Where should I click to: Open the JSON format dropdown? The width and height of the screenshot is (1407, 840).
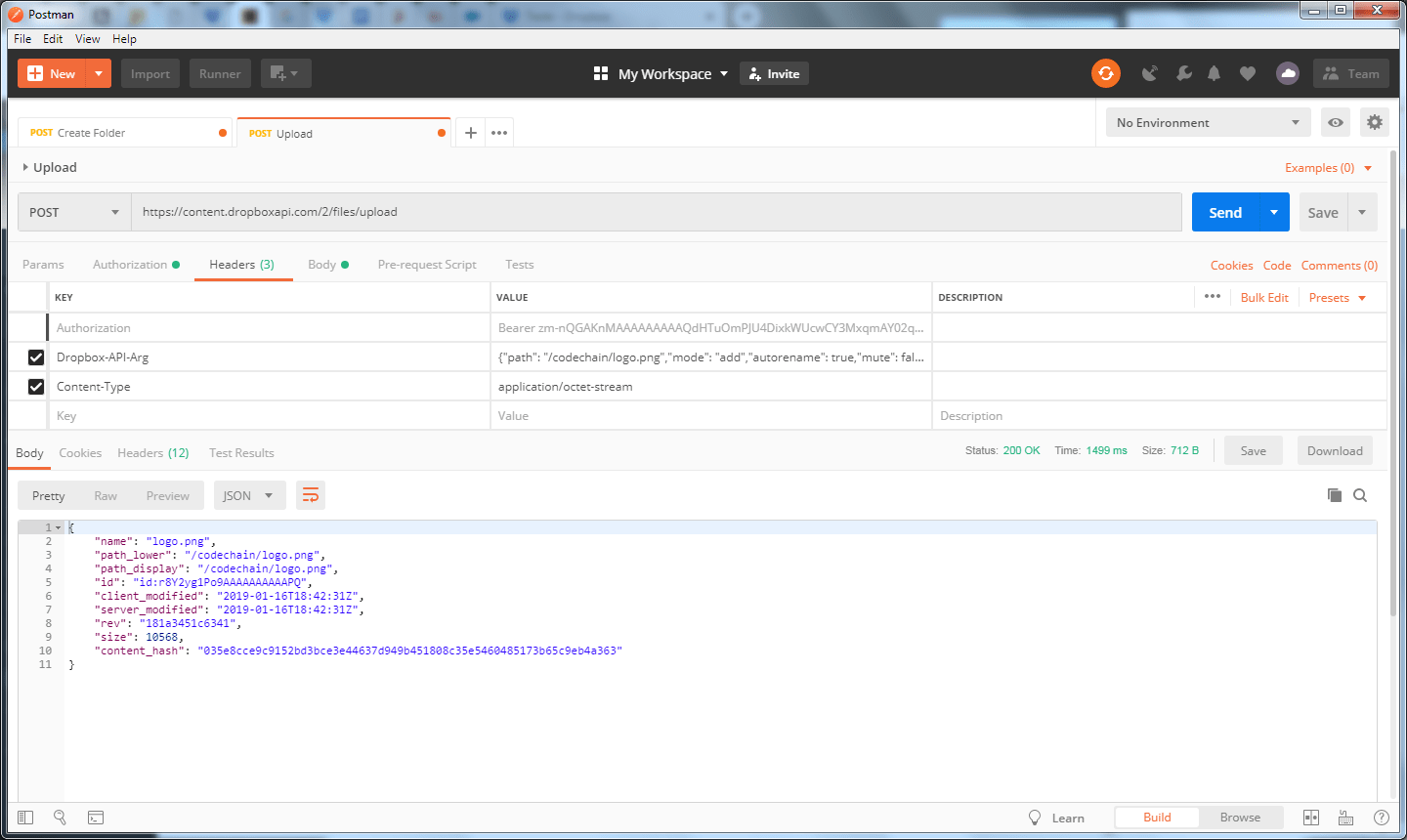[x=250, y=495]
